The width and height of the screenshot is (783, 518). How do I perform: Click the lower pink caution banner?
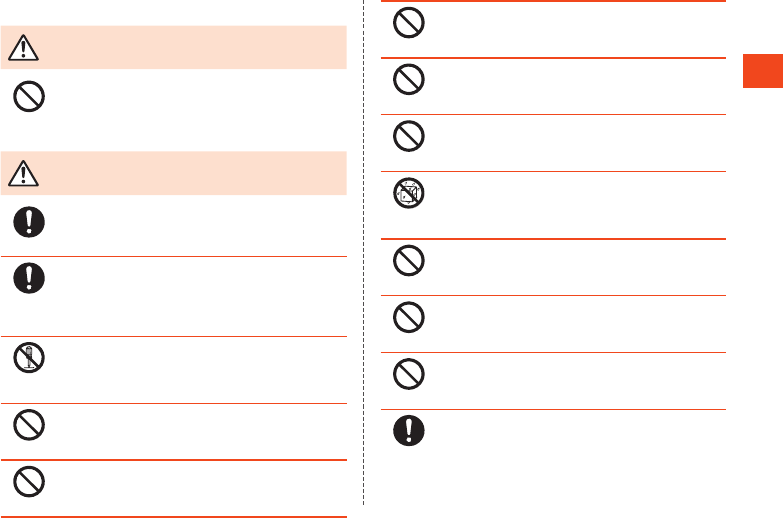(173, 173)
